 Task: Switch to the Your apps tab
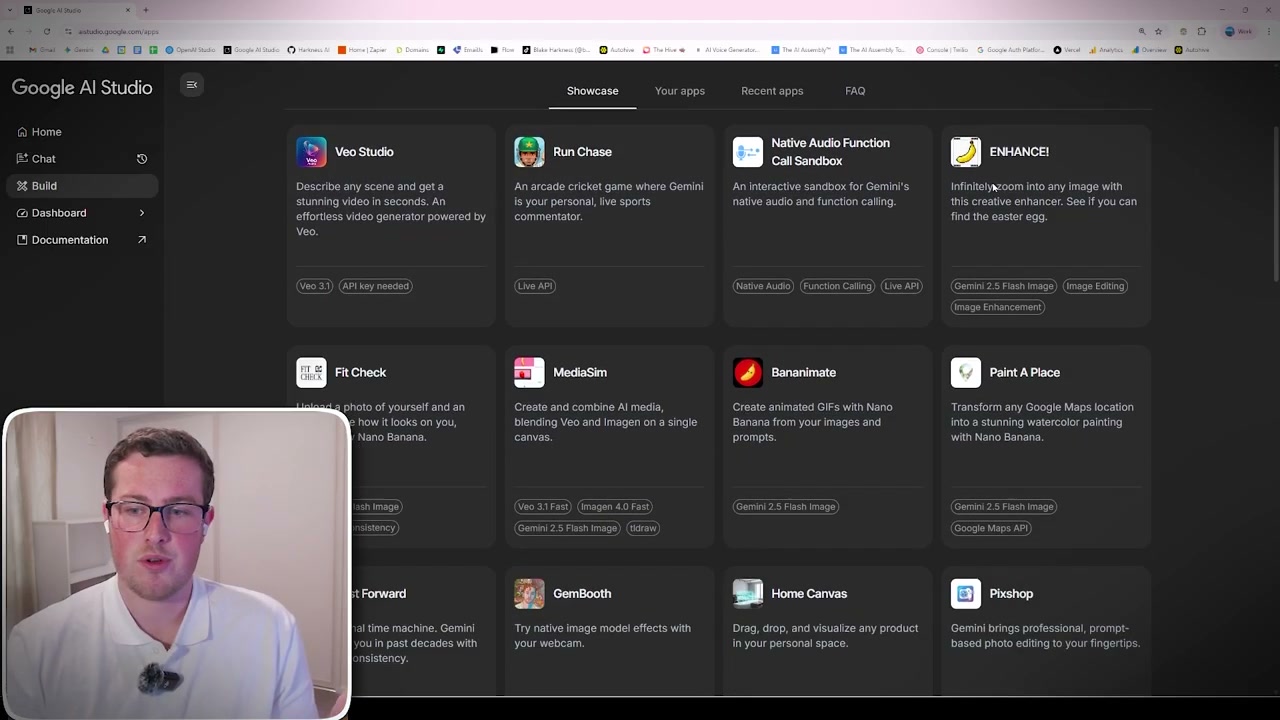[x=680, y=91]
